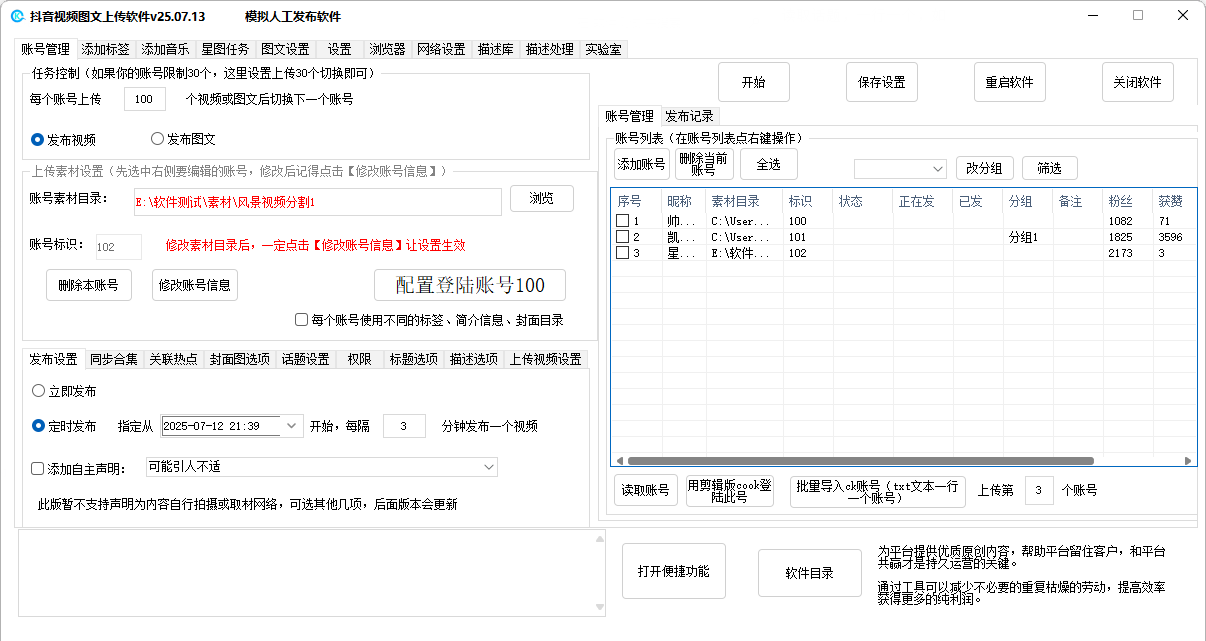This screenshot has width=1206, height=641.
Task: Expand the 可能引人不适 declaration dropdown
Action: pos(489,467)
